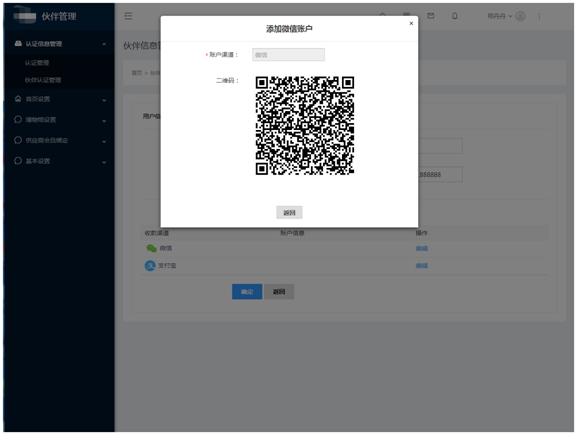Click the 添加微信账户 dialog title
This screenshot has width=577, height=435.
coord(289,29)
